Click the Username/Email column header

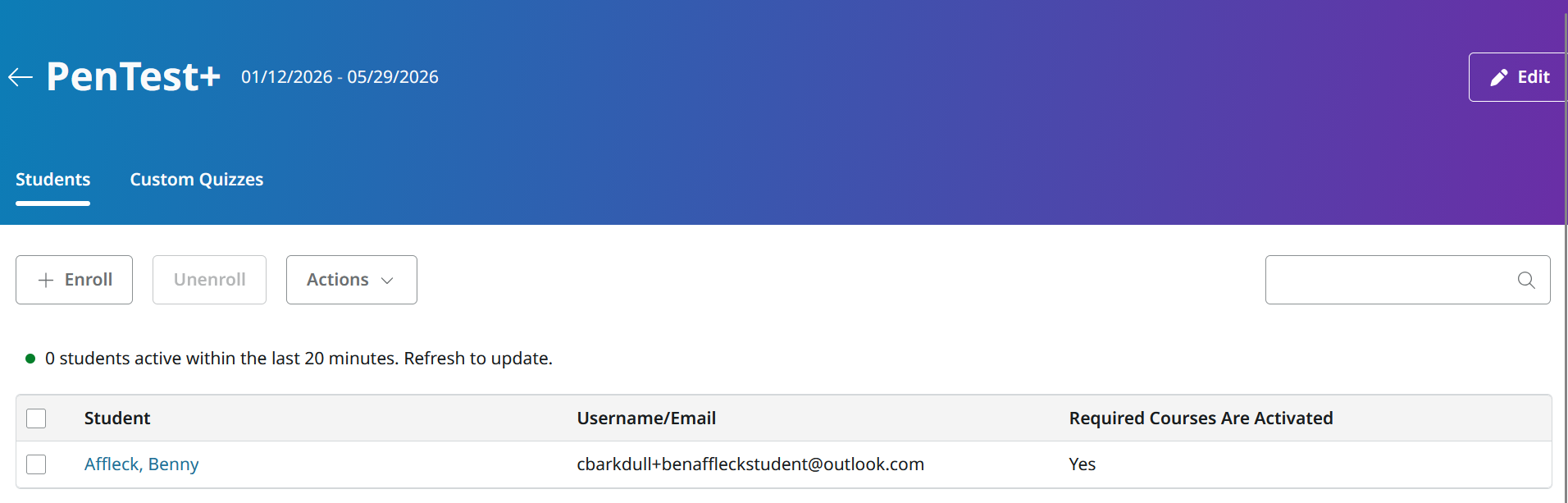pyautogui.click(x=646, y=418)
